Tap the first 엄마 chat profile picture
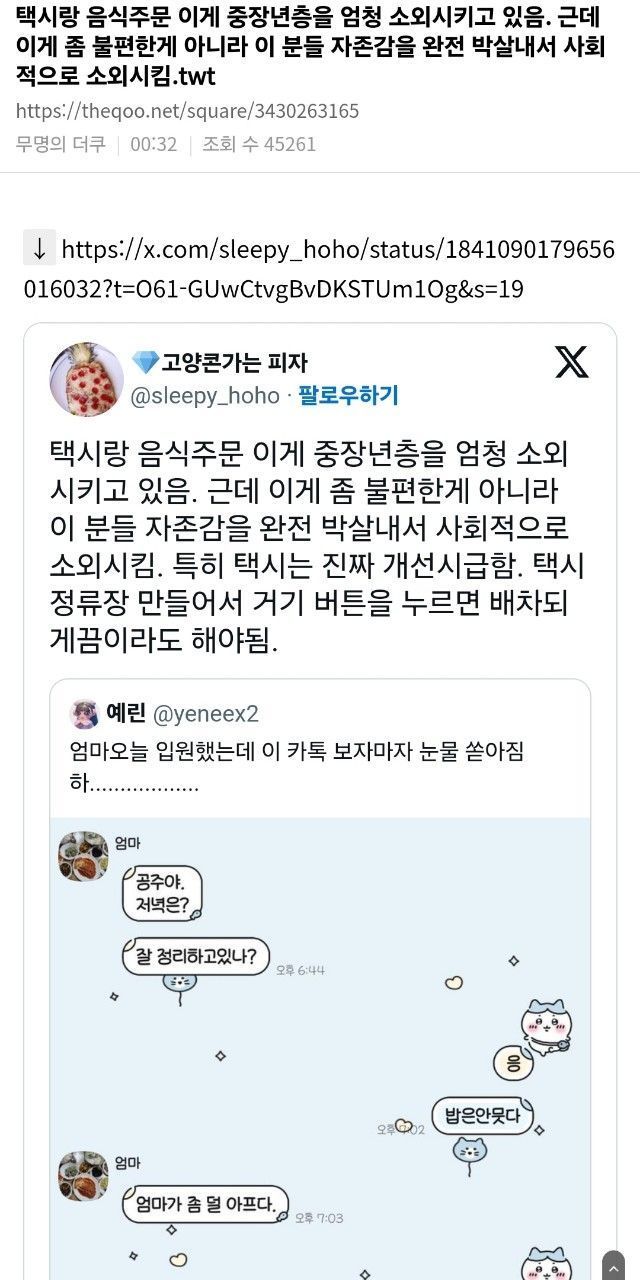This screenshot has height=1280, width=640. point(84,858)
